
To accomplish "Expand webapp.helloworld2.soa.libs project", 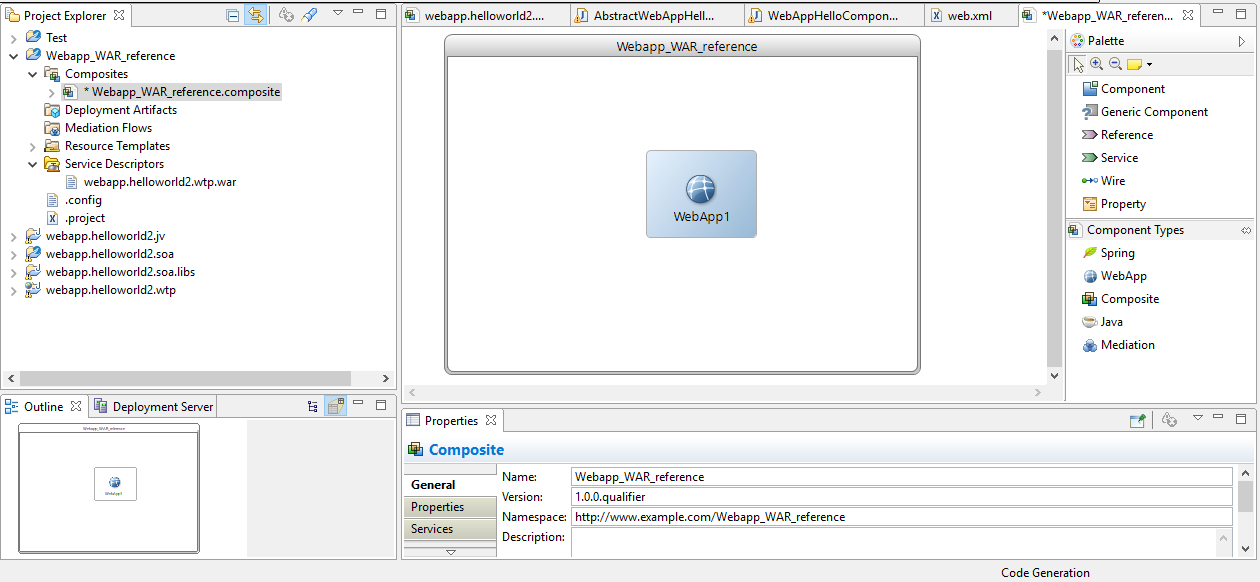I will click(13, 272).
